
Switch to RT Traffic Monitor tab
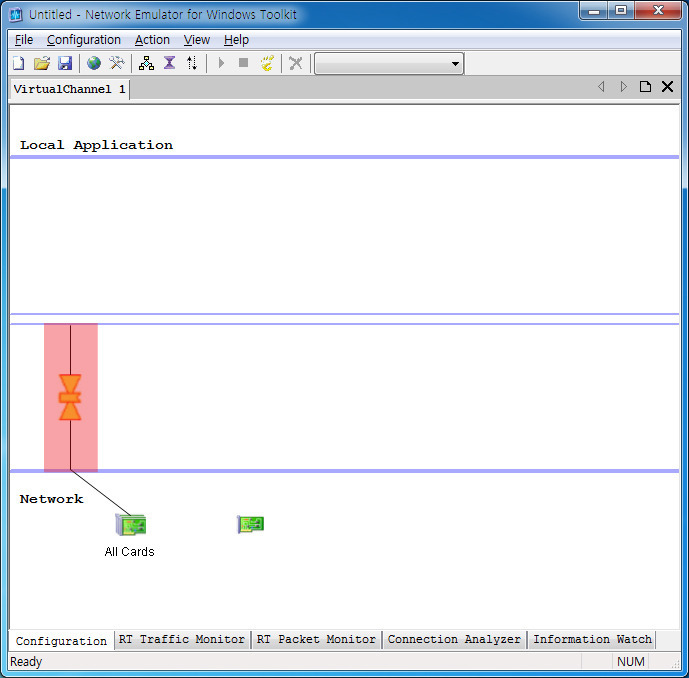point(181,639)
